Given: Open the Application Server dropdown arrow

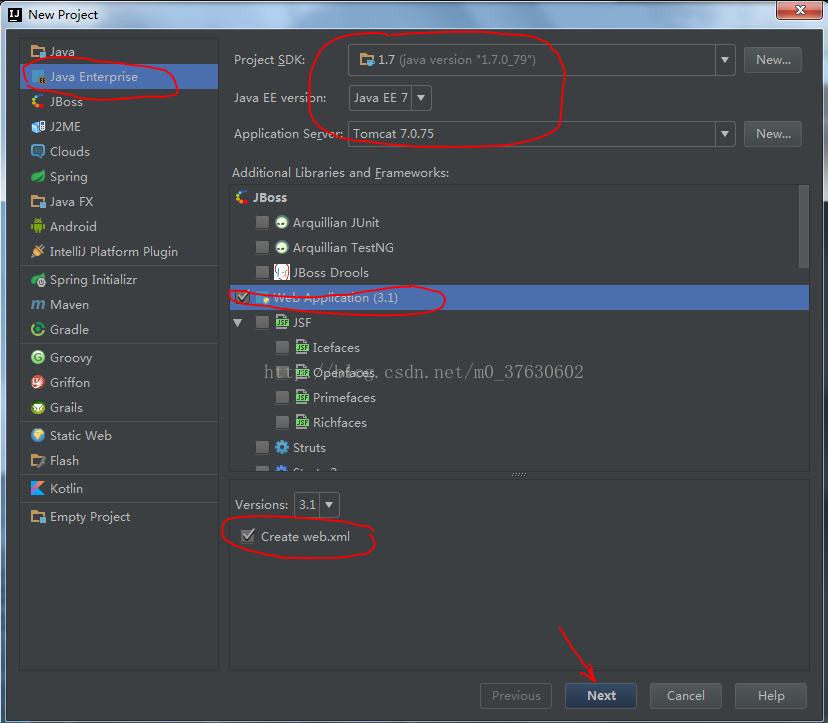Looking at the screenshot, I should [724, 134].
